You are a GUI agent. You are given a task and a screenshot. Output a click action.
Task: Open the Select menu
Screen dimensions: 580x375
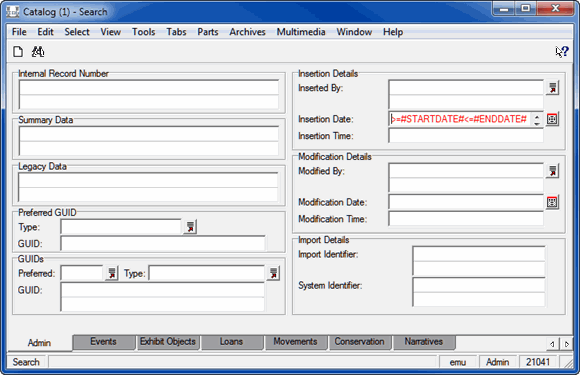(x=77, y=32)
